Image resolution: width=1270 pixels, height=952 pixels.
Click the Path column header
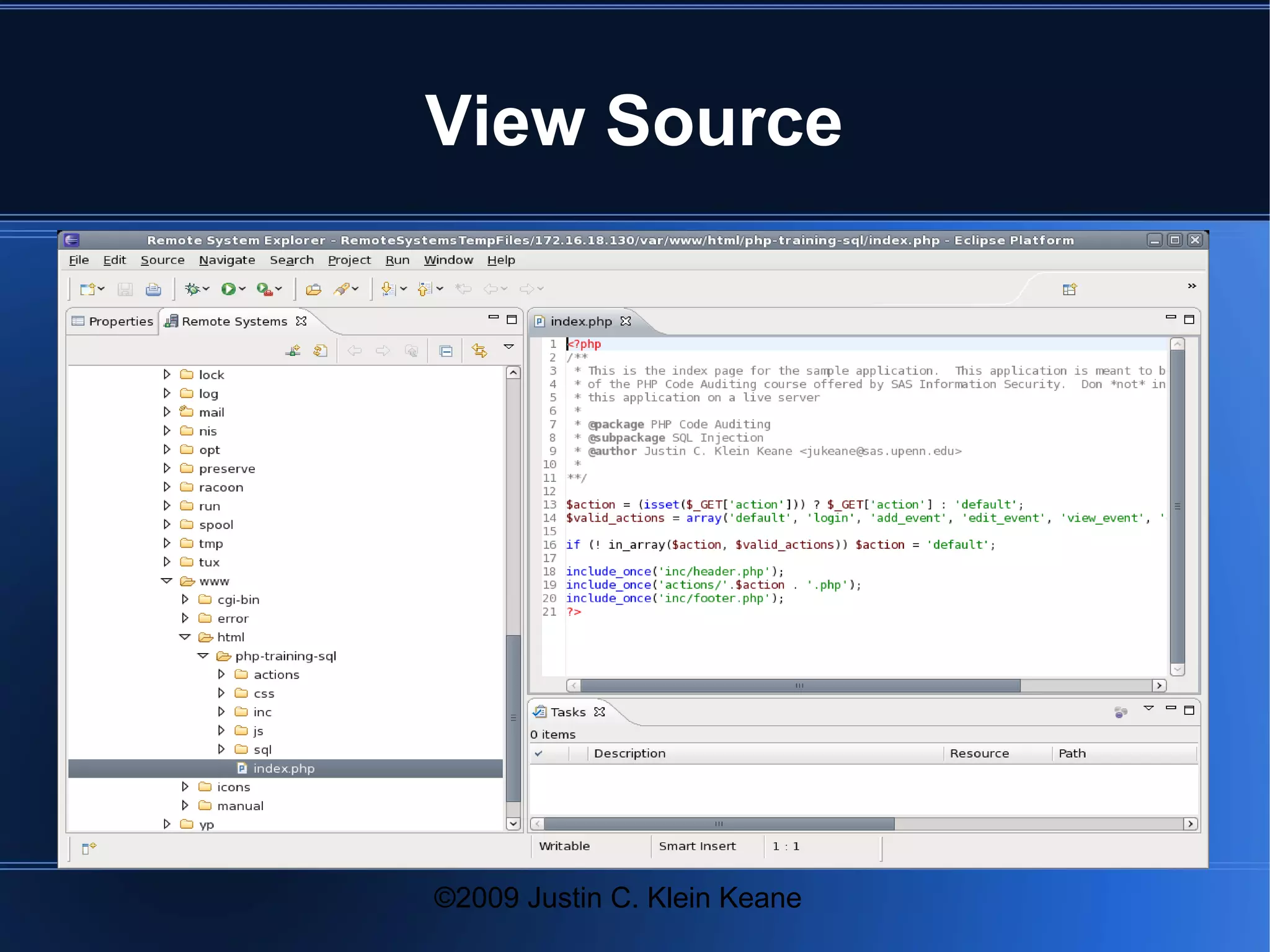click(1125, 754)
